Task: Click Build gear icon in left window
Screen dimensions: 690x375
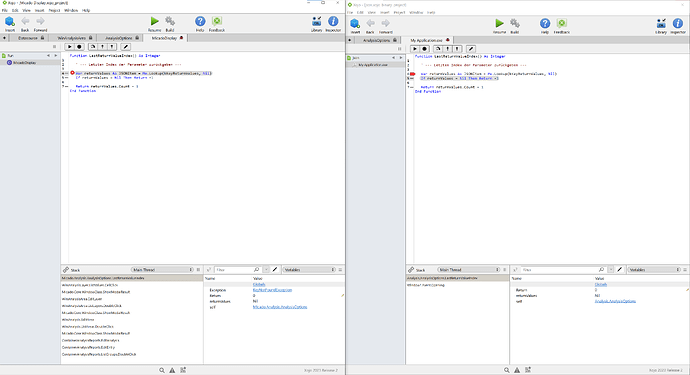Action: [x=170, y=21]
